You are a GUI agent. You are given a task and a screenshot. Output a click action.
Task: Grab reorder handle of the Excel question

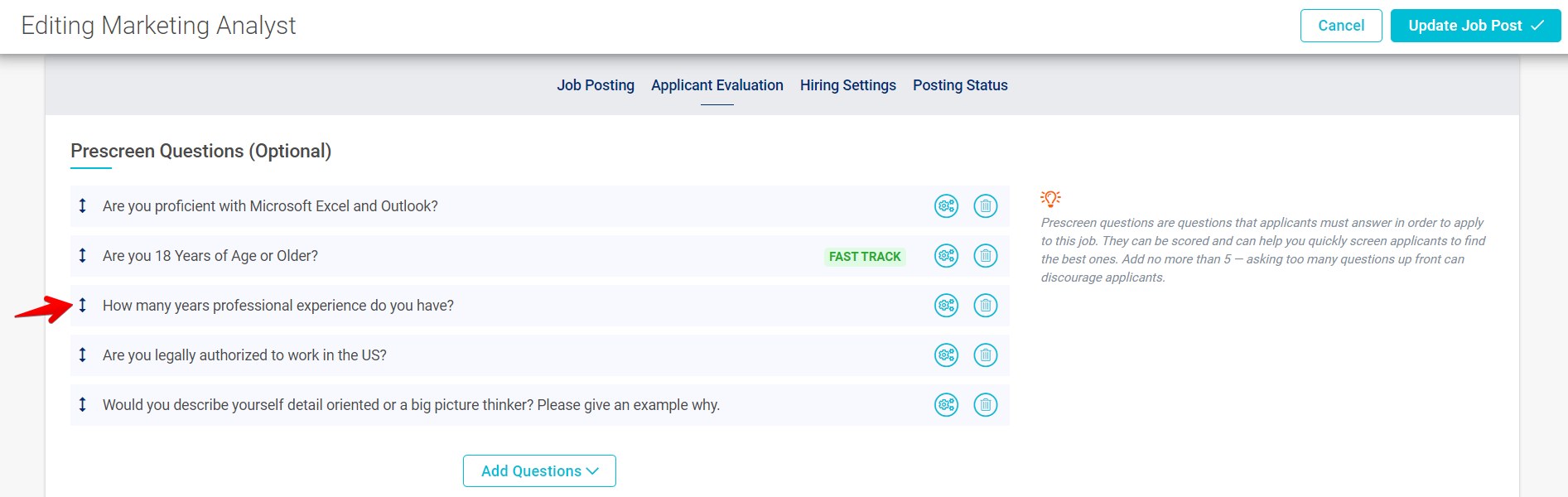(82, 206)
